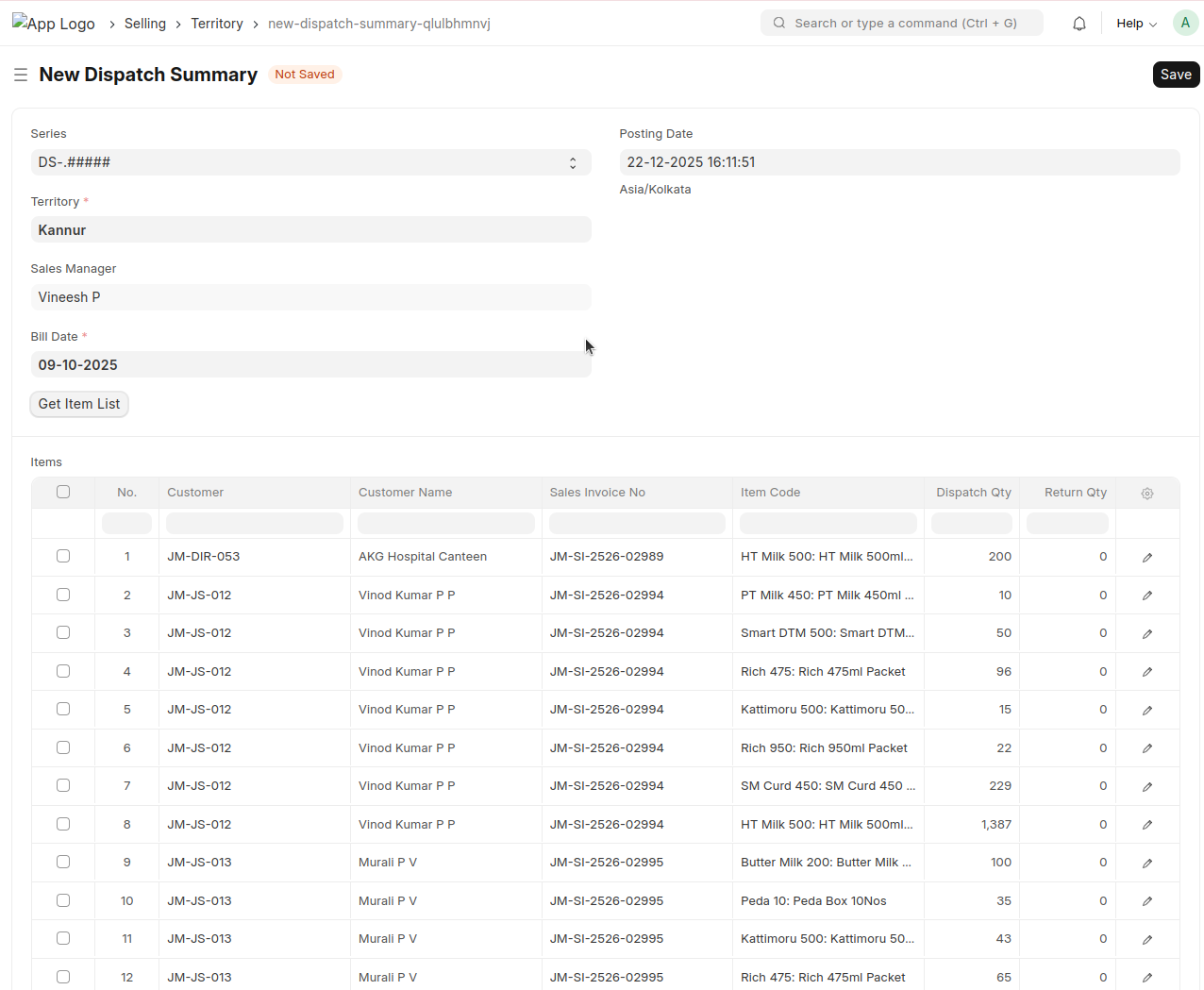Image resolution: width=1204 pixels, height=990 pixels.
Task: Tick the select-all checkbox in Items header
Action: coord(63,492)
